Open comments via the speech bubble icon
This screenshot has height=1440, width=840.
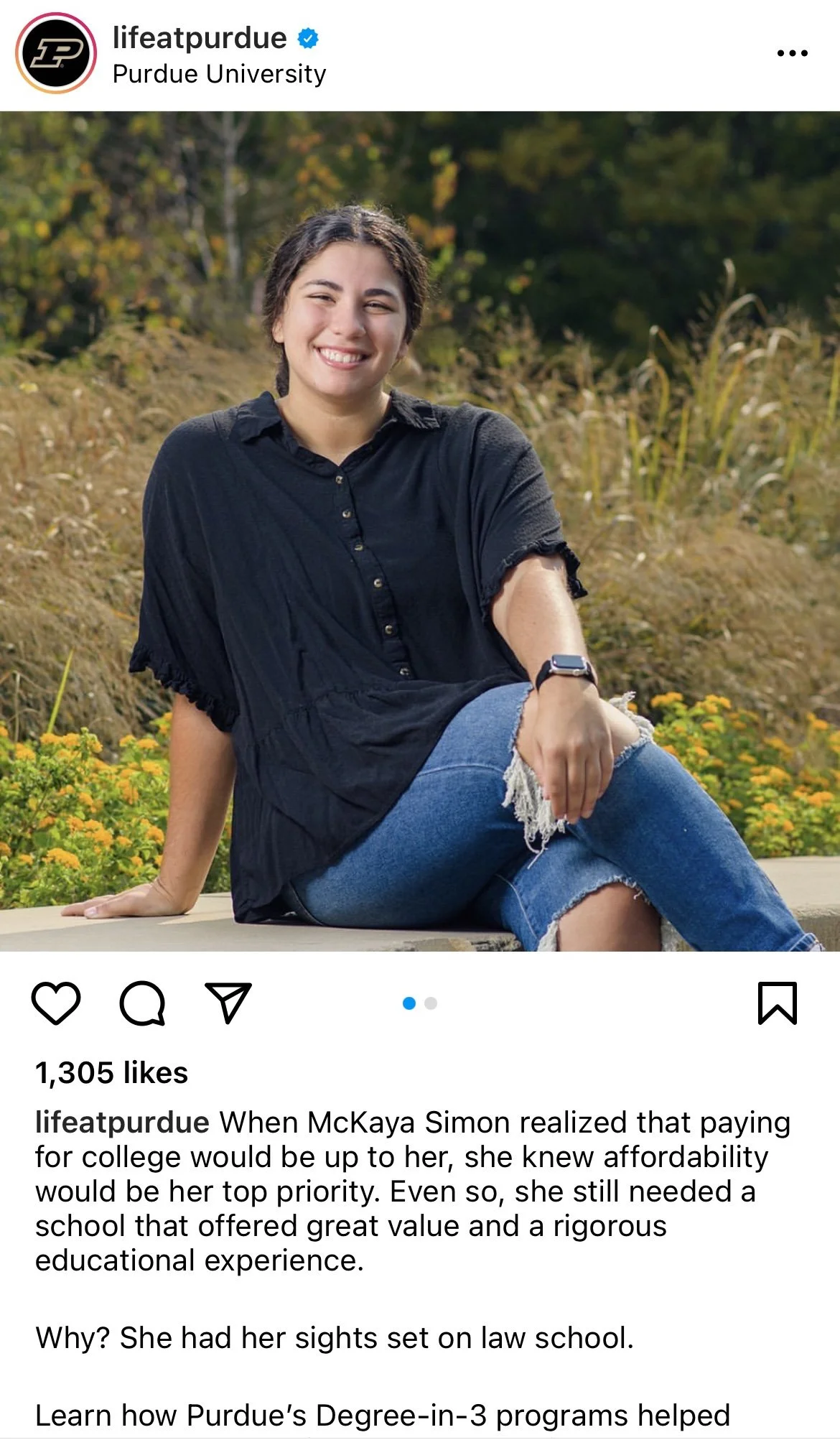[x=142, y=1003]
